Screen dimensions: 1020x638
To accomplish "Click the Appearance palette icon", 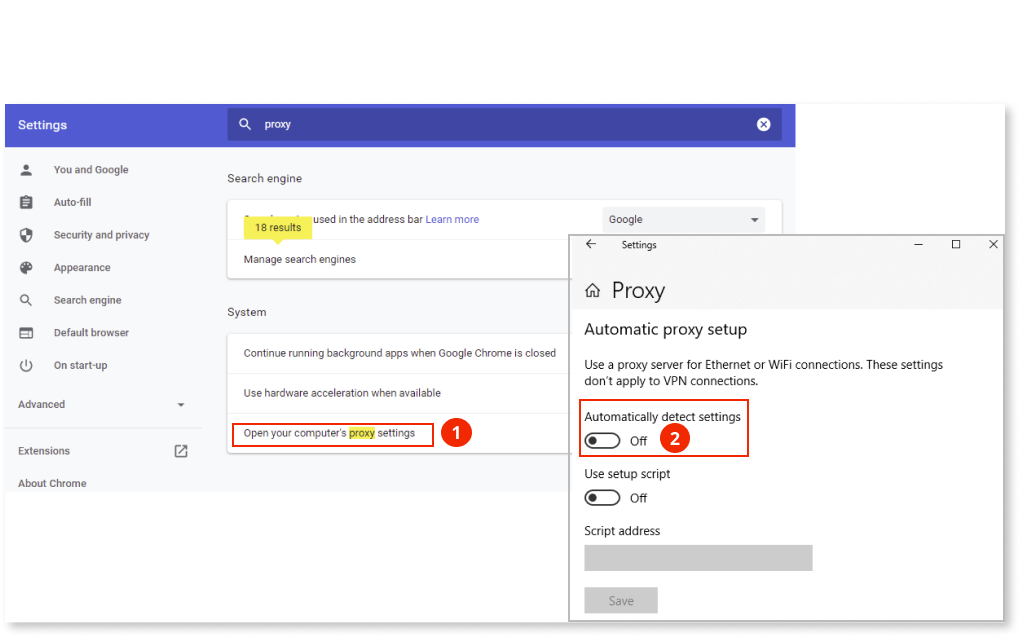I will click(x=27, y=268).
